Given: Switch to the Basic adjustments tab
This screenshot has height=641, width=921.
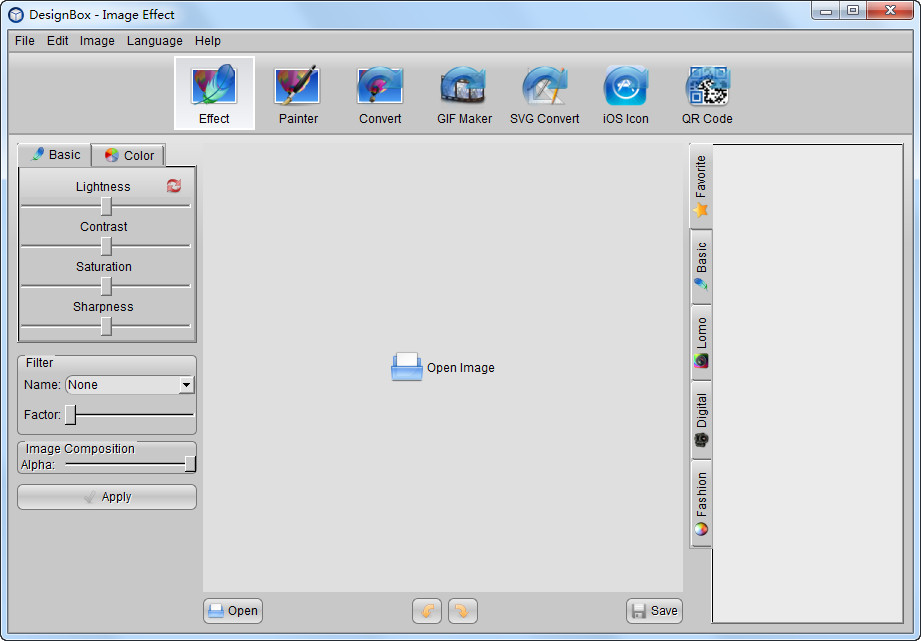Looking at the screenshot, I should coord(55,155).
